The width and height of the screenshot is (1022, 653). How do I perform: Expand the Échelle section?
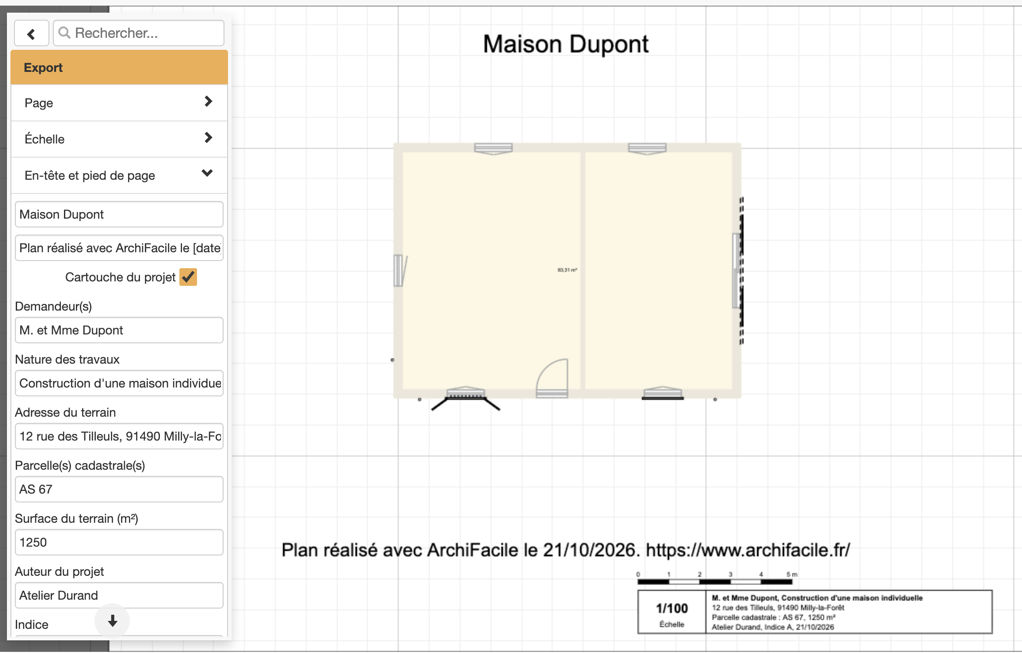[x=119, y=139]
